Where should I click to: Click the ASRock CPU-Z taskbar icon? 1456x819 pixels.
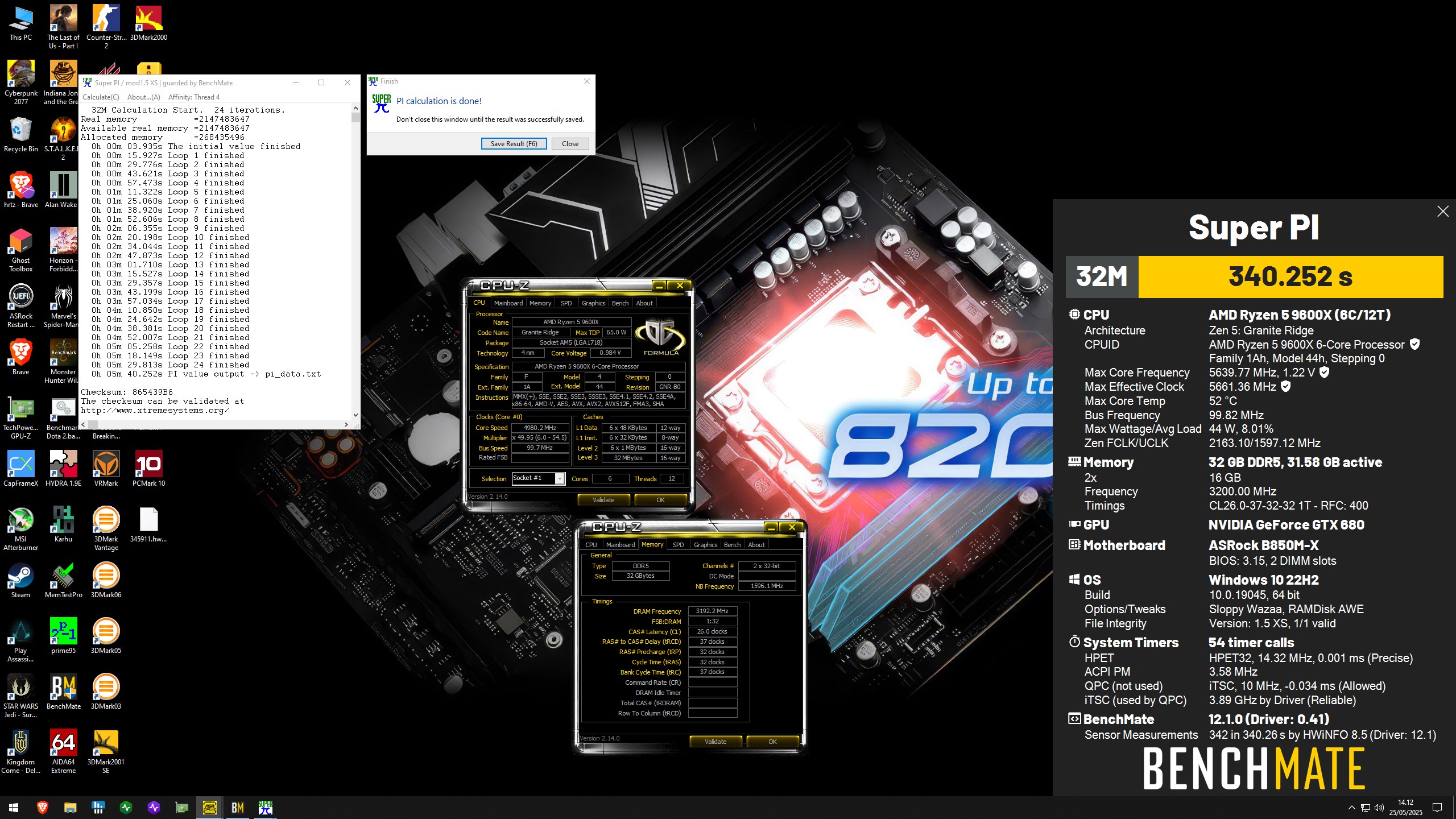(x=209, y=807)
